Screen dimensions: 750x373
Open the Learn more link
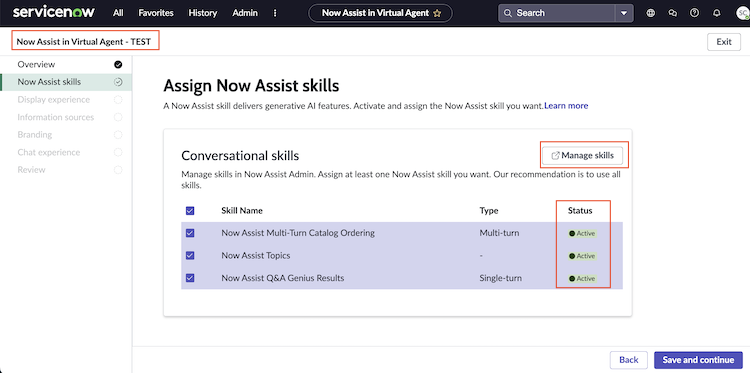566,106
